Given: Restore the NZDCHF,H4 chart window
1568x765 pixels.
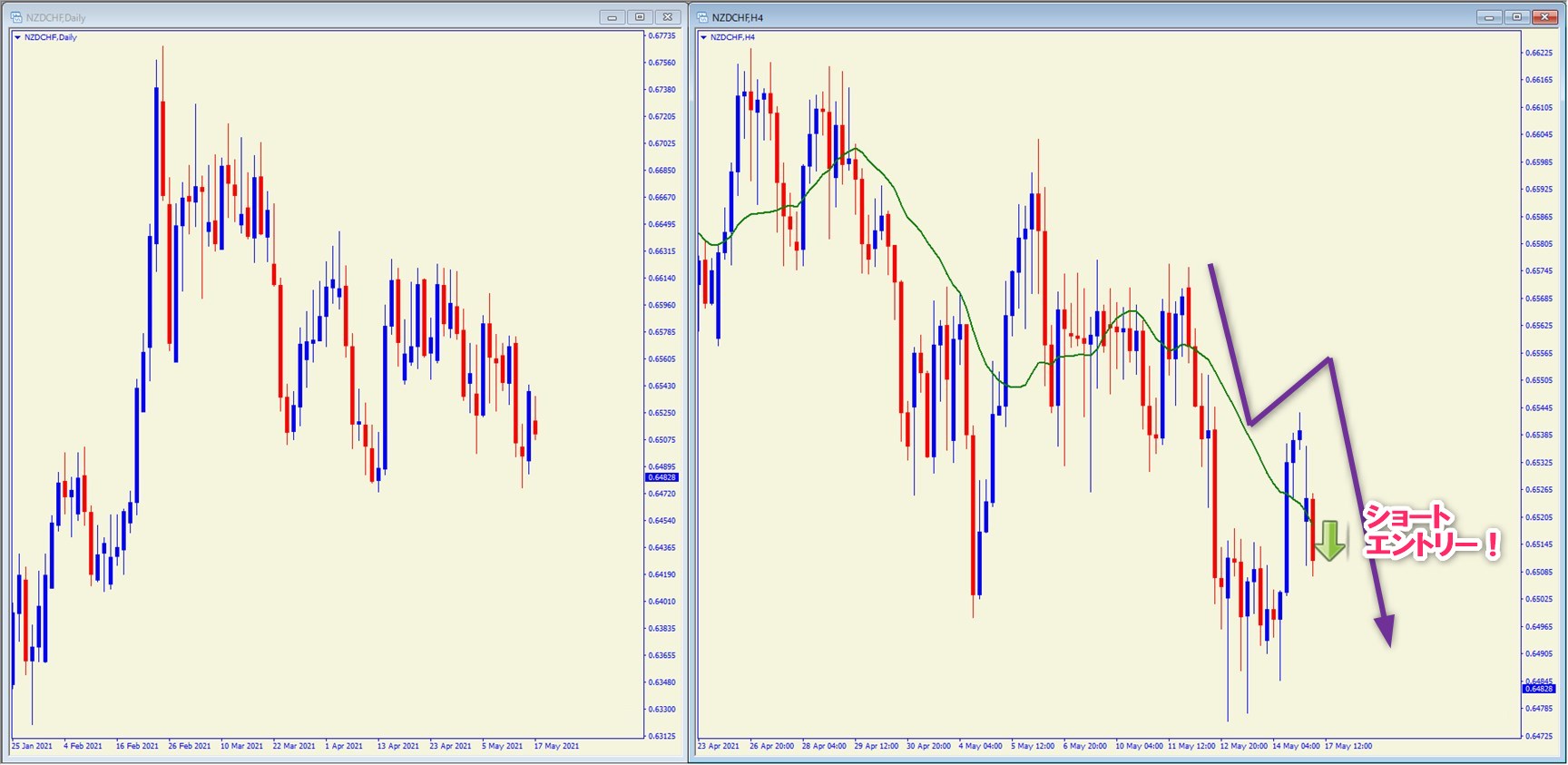Looking at the screenshot, I should point(1516,17).
